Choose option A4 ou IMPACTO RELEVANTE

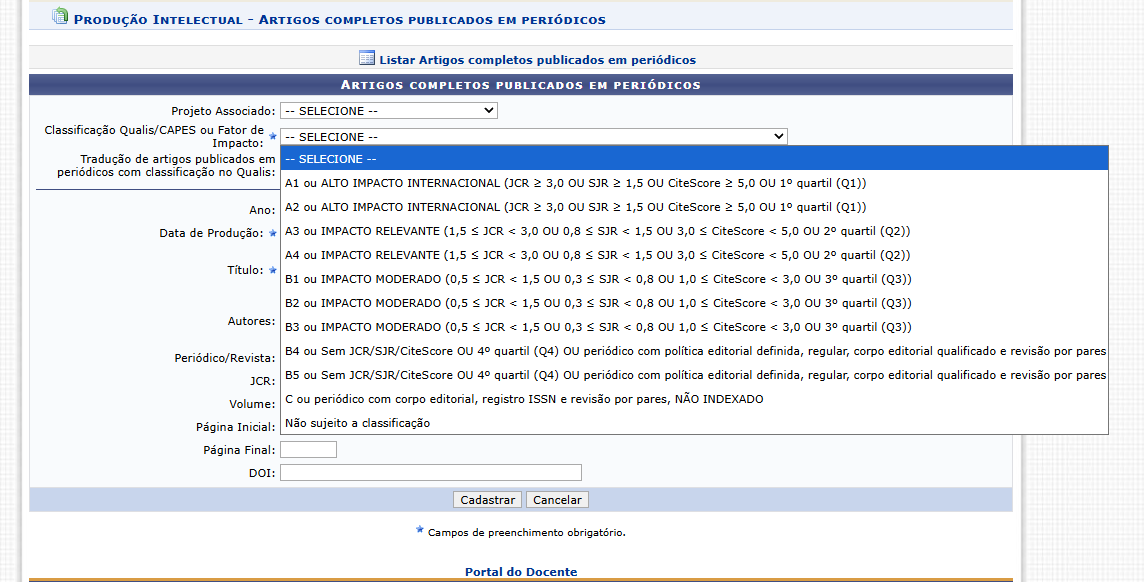tap(694, 255)
